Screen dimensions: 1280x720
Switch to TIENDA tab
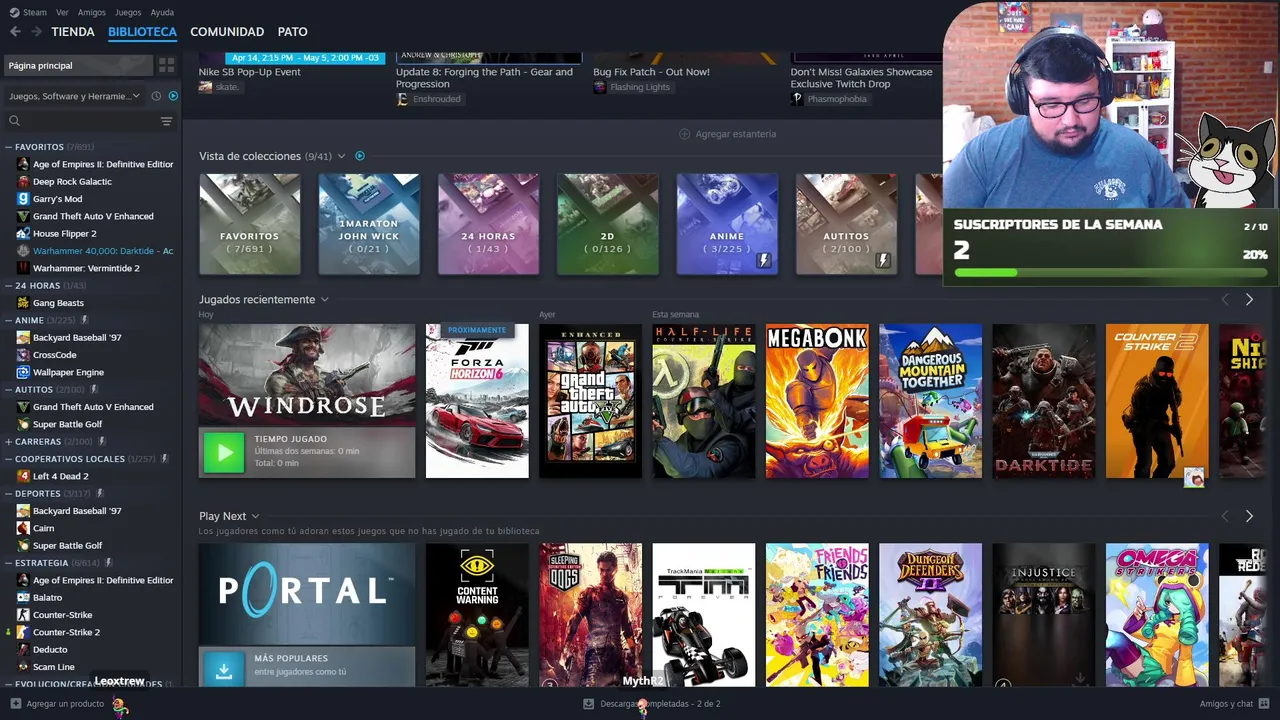tap(73, 32)
